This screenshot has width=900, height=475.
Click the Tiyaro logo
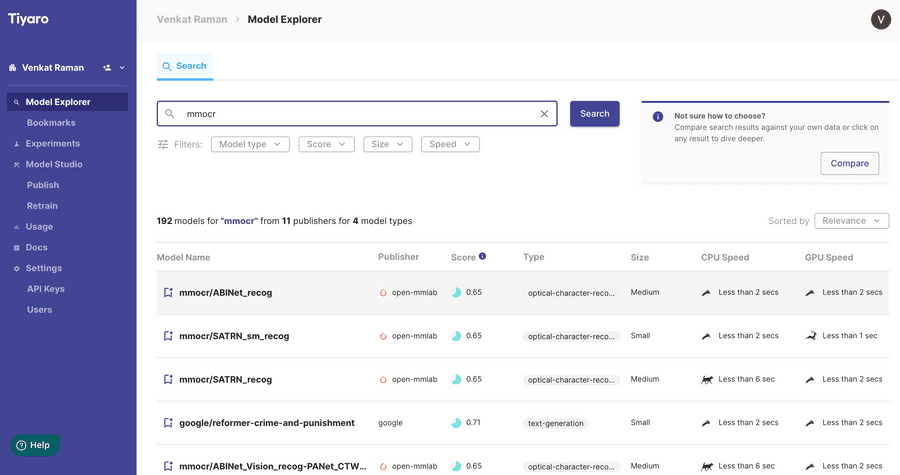[28, 19]
